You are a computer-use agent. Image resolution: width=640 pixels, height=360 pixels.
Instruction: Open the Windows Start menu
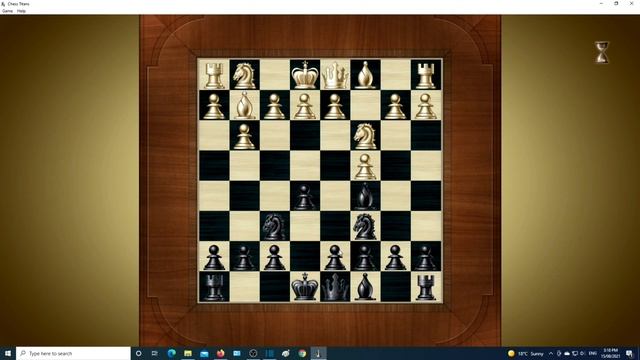pos(8,353)
